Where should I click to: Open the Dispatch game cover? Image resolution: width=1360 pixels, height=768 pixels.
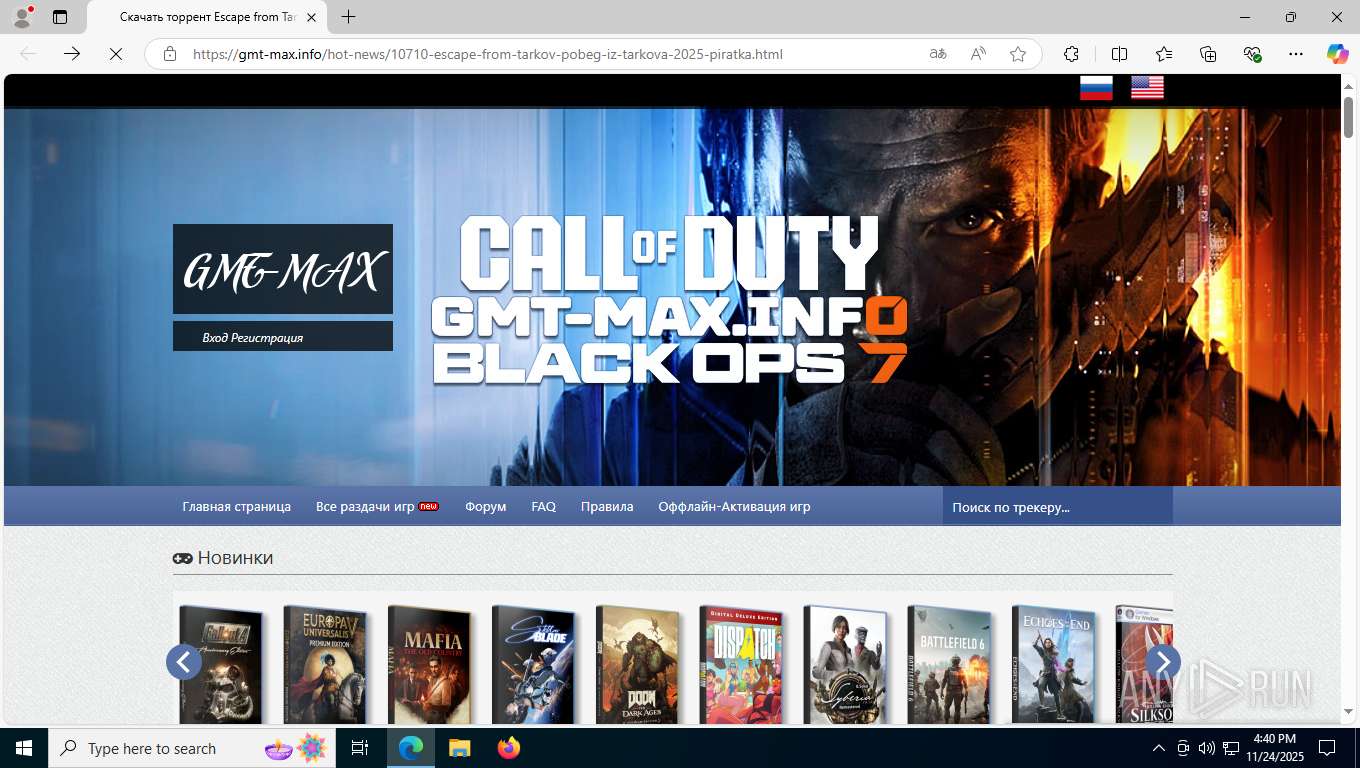tap(741, 664)
